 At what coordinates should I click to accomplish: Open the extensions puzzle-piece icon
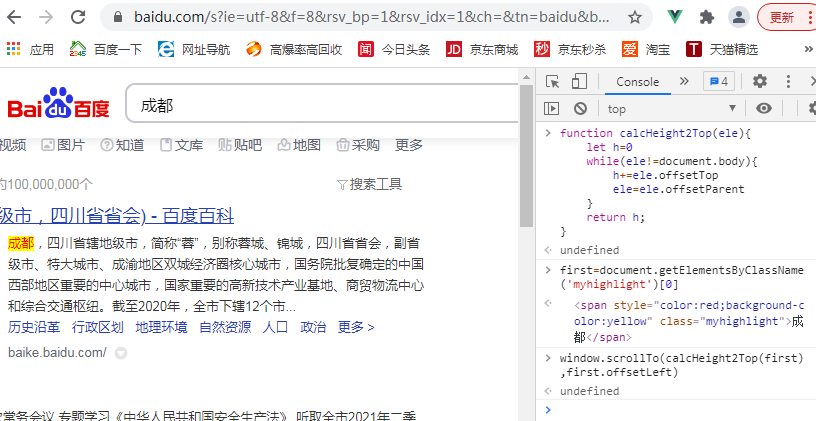[x=707, y=17]
